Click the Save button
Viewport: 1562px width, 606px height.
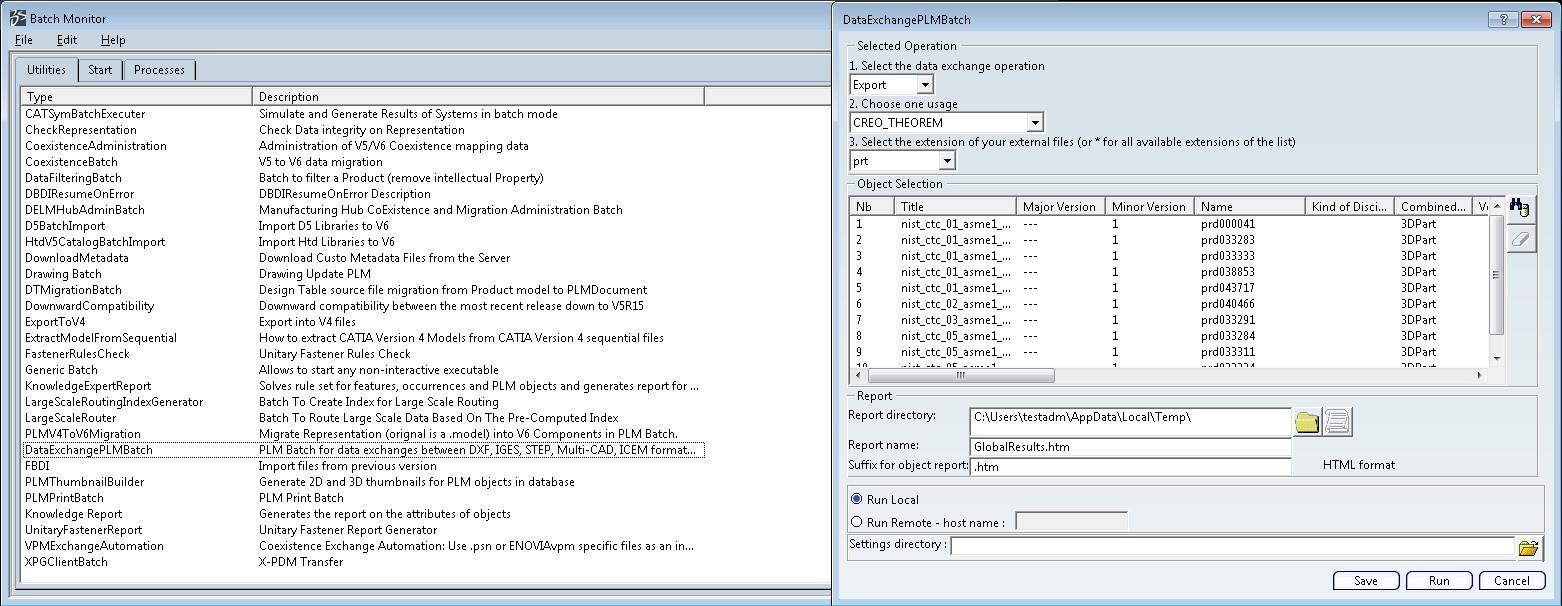(1365, 581)
